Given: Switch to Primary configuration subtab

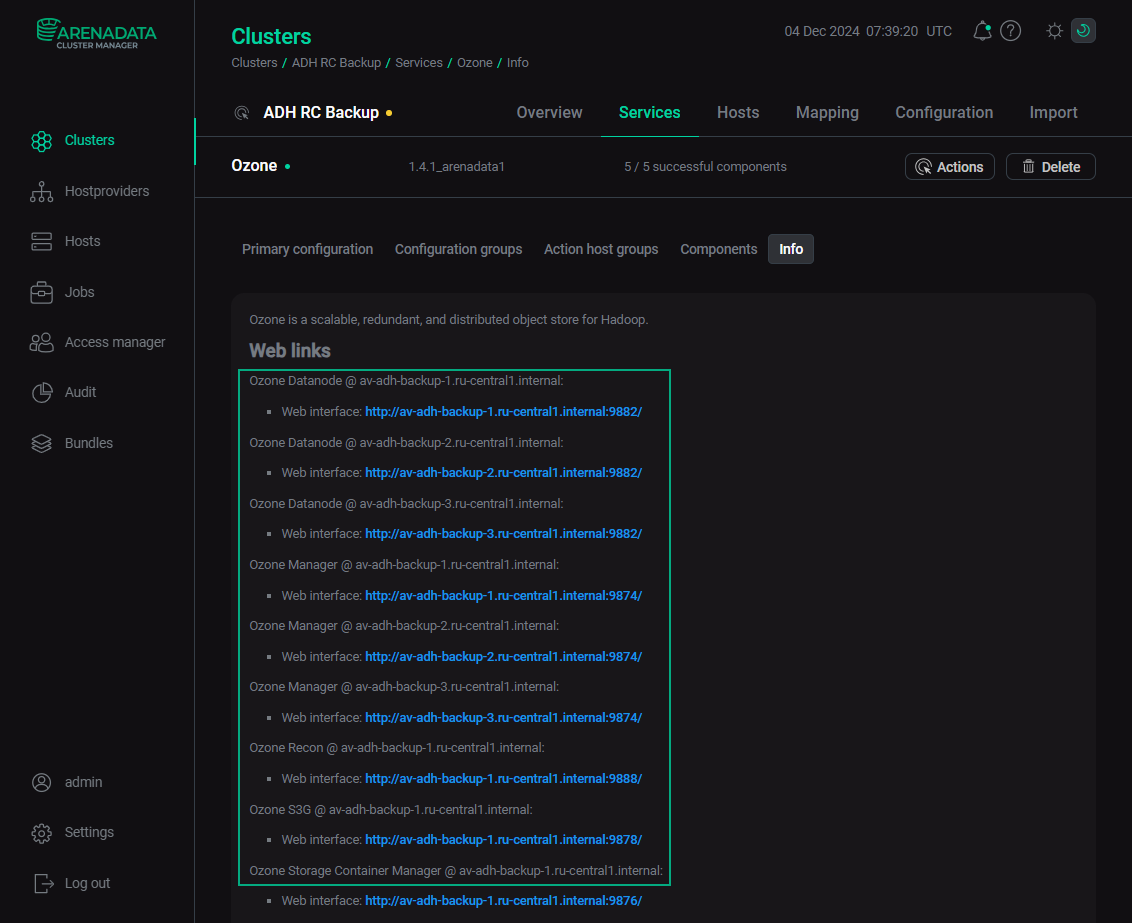Looking at the screenshot, I should point(308,249).
